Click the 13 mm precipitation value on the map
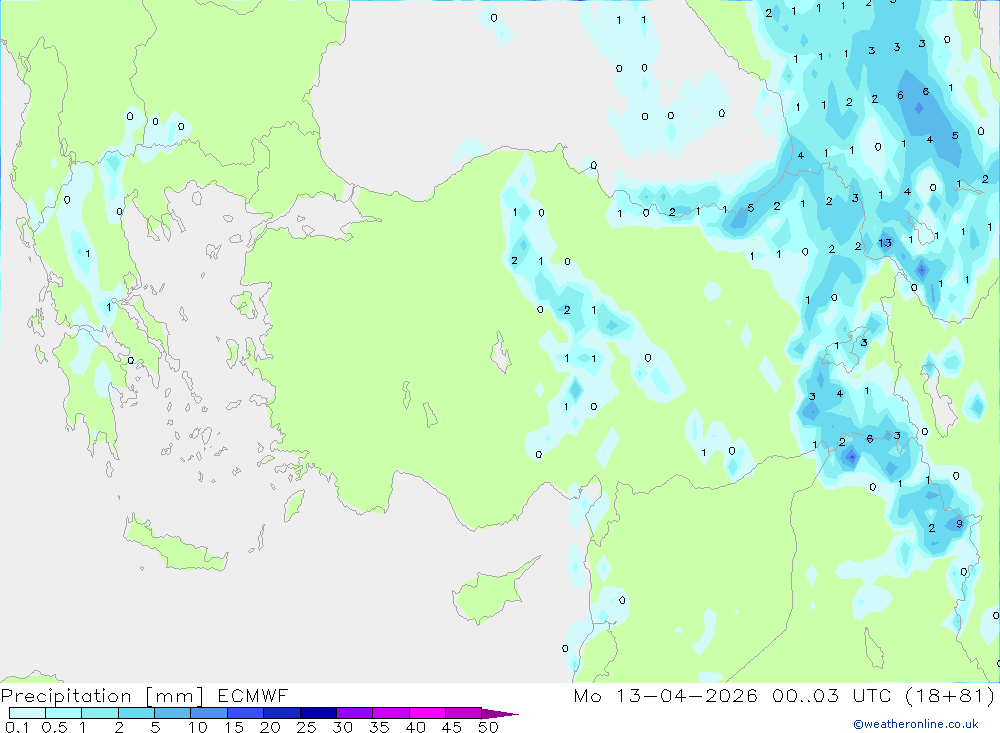Viewport: 1000px width, 733px height. pyautogui.click(x=885, y=242)
